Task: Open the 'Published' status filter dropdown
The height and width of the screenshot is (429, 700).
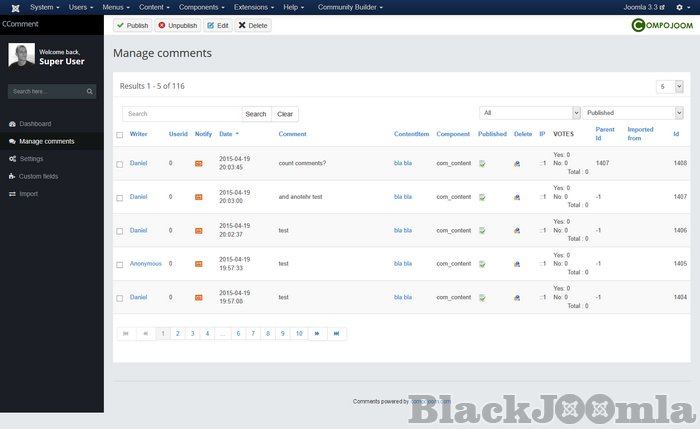Action: tap(633, 113)
